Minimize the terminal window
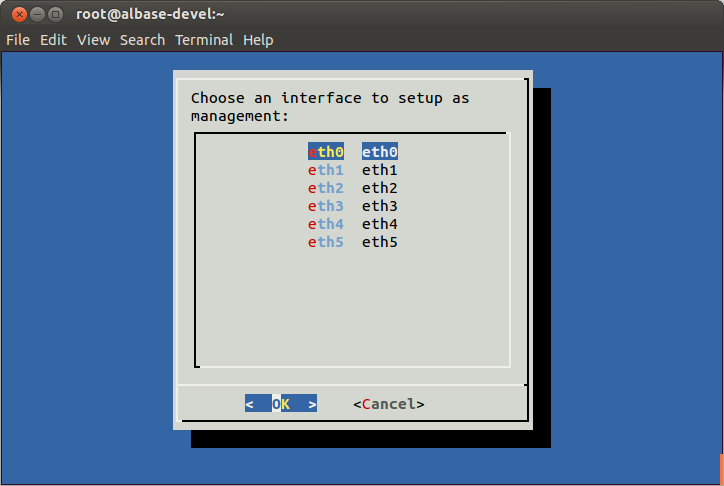The image size is (724, 486). 37,15
